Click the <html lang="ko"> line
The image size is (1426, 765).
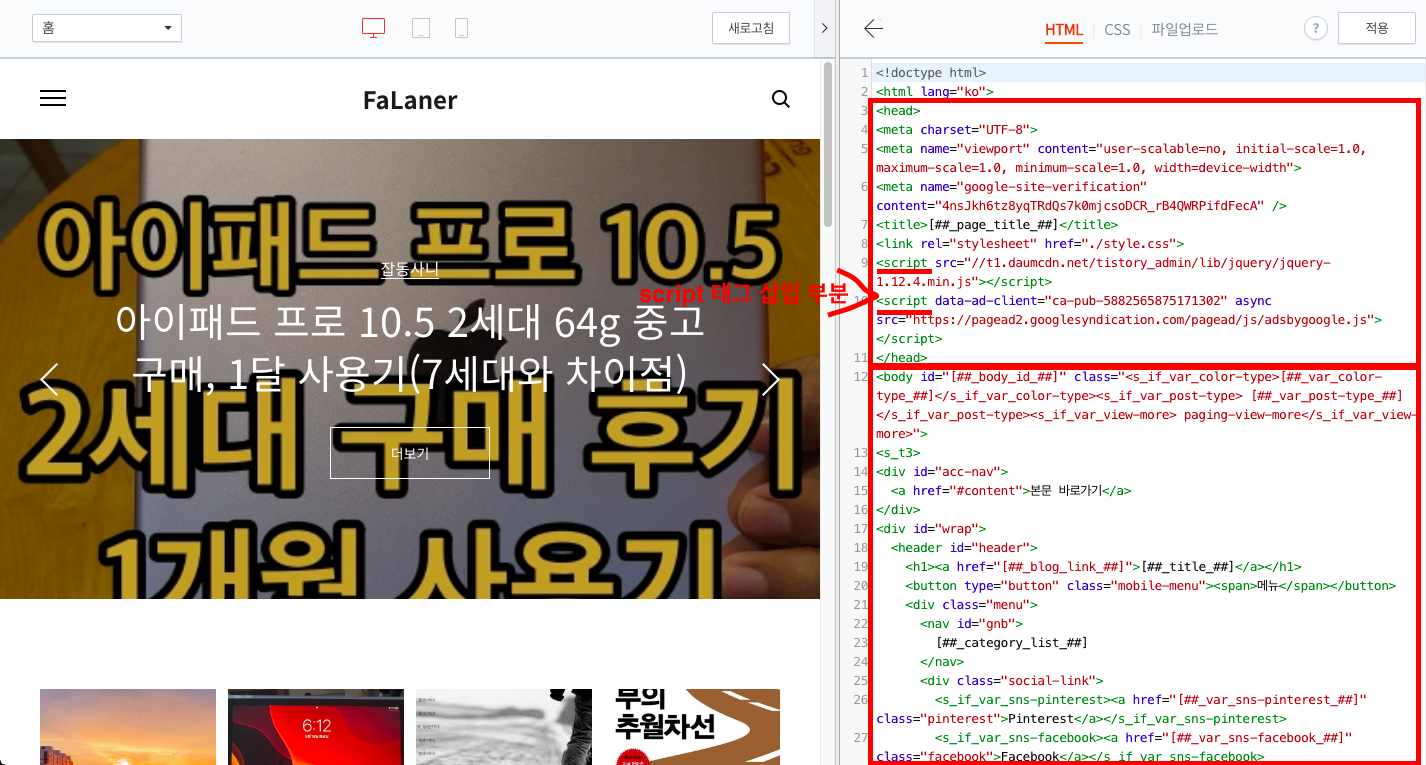pos(933,92)
